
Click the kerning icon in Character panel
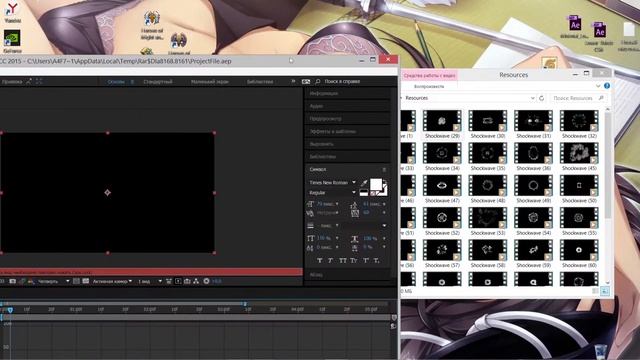(310, 213)
